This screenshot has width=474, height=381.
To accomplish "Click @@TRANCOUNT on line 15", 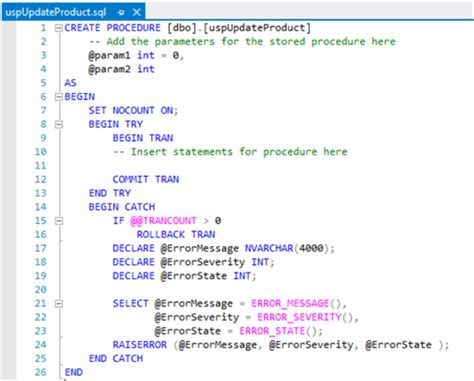I will click(163, 221).
